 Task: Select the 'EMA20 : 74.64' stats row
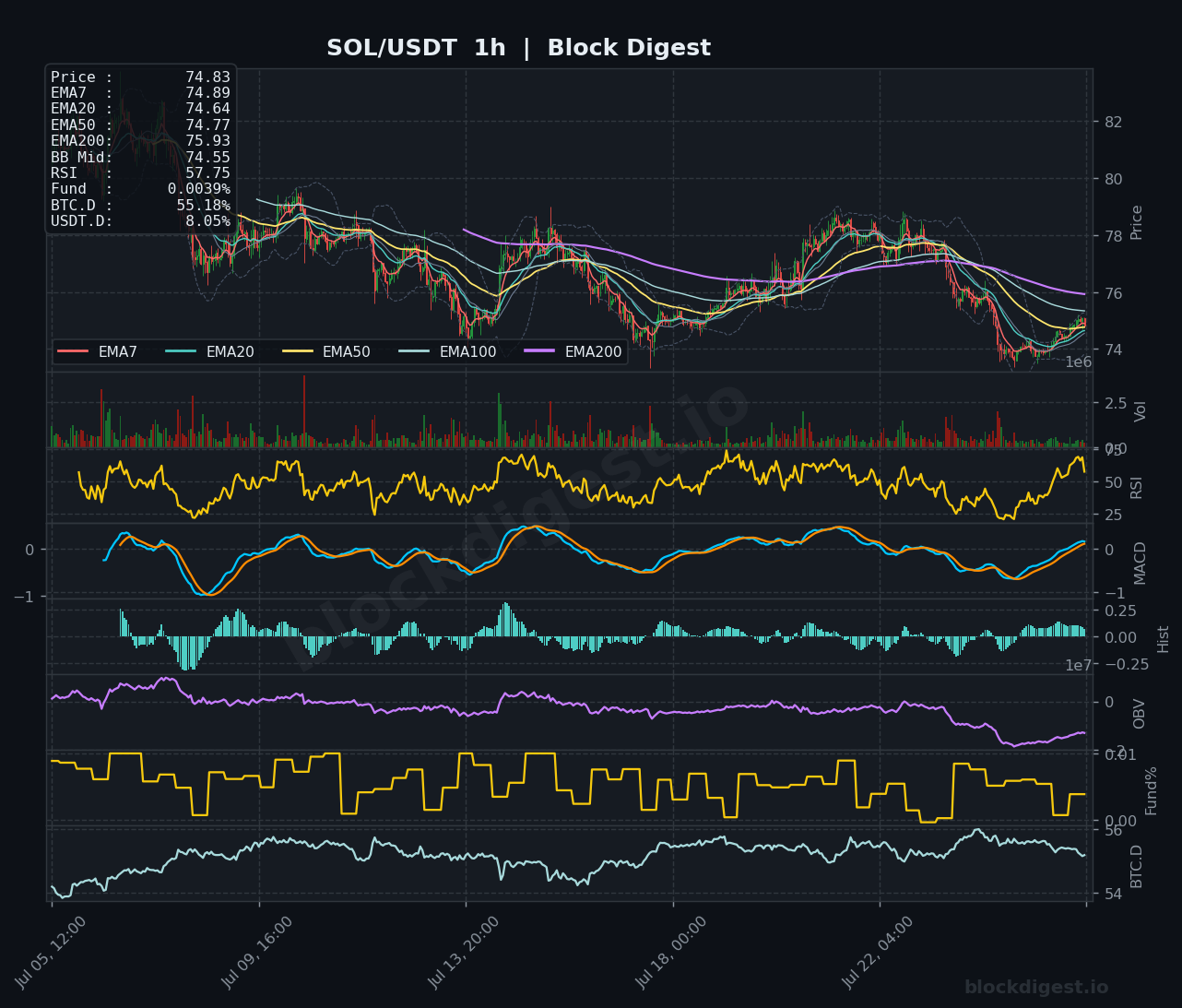[140, 109]
